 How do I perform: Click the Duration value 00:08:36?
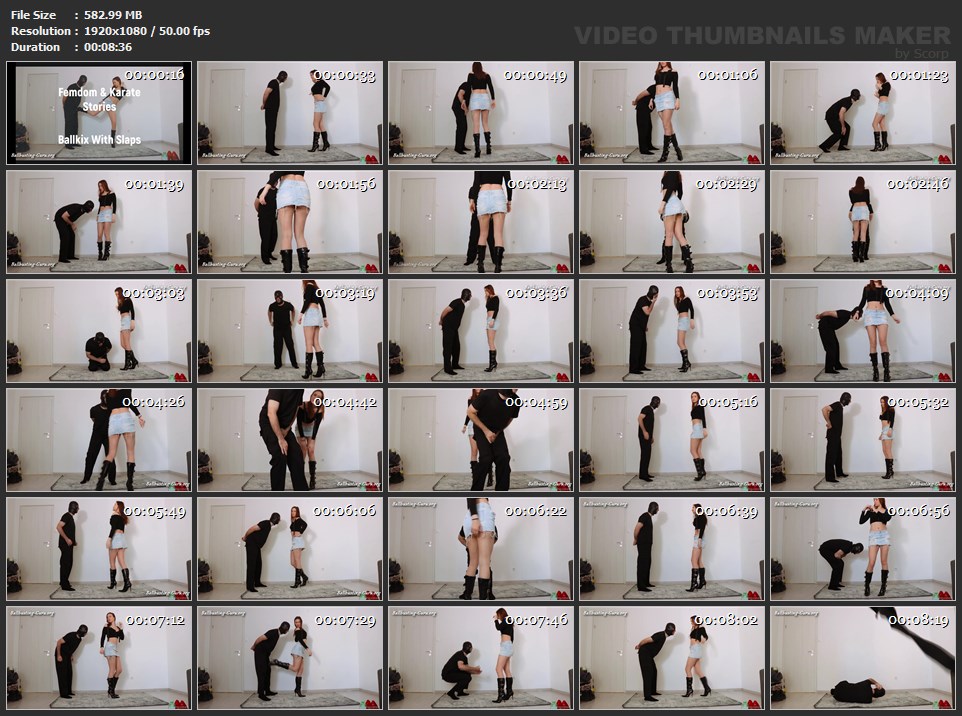[x=108, y=47]
